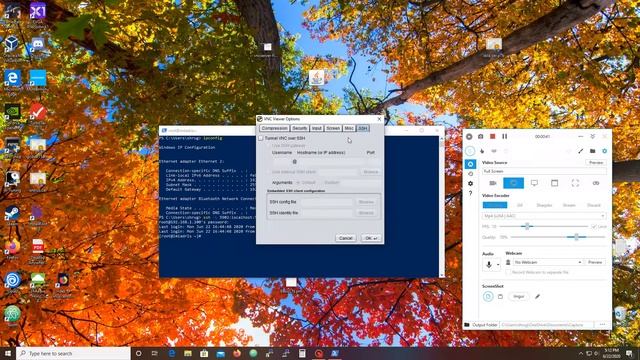Take a screenshot with Captura's camera icon

[480, 136]
